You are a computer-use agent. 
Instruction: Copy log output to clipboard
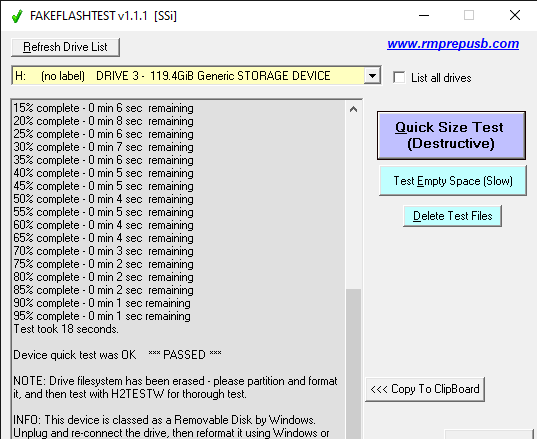[x=425, y=389]
